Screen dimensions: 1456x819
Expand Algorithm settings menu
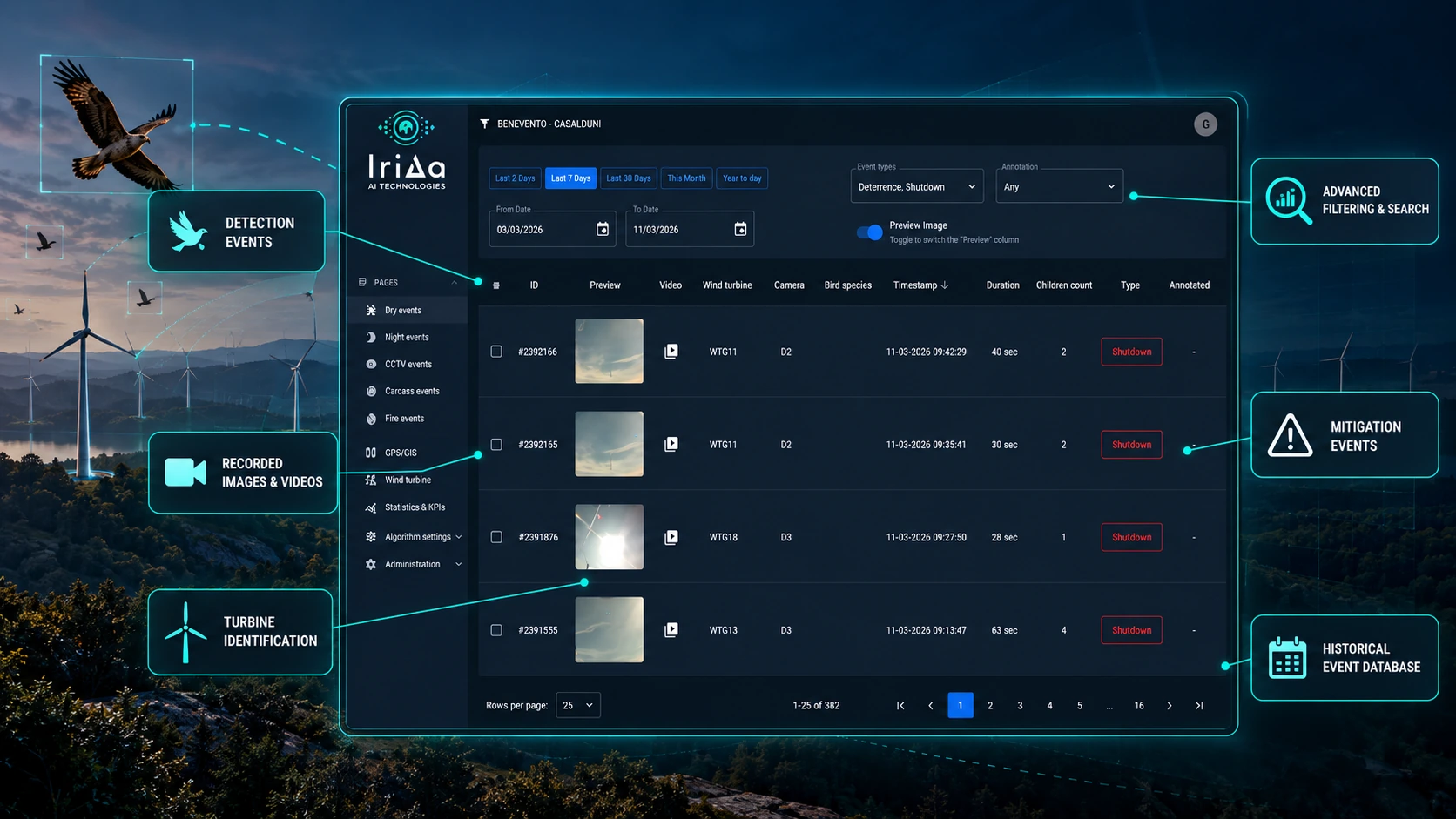(x=414, y=537)
